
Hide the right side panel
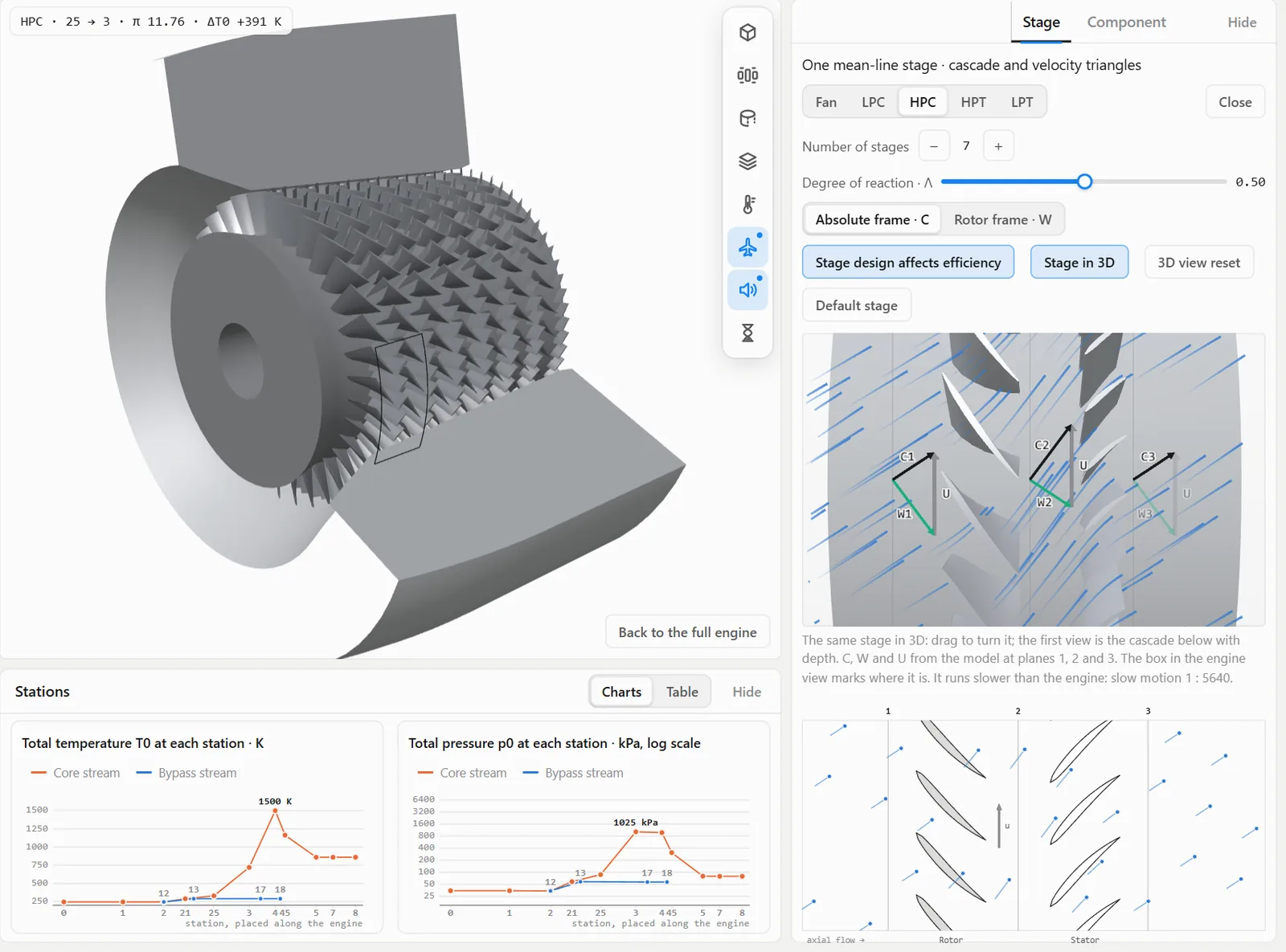pos(1242,22)
